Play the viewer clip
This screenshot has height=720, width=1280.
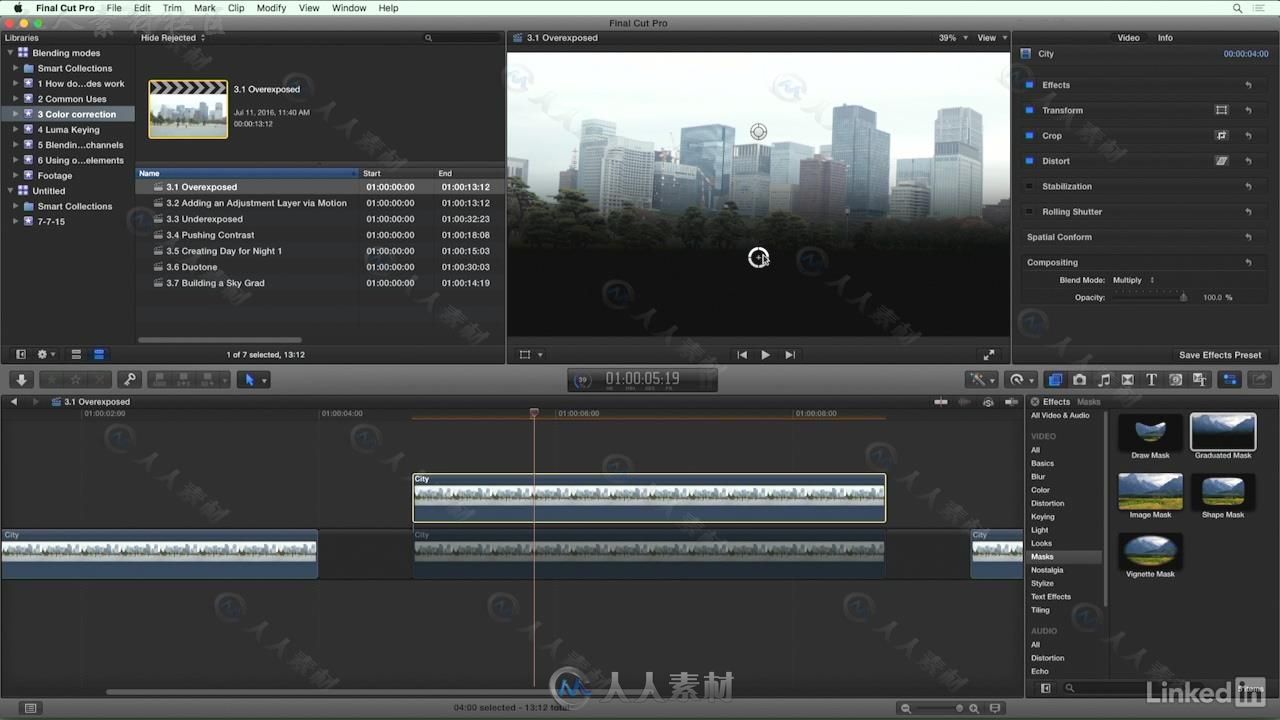pyautogui.click(x=766, y=355)
